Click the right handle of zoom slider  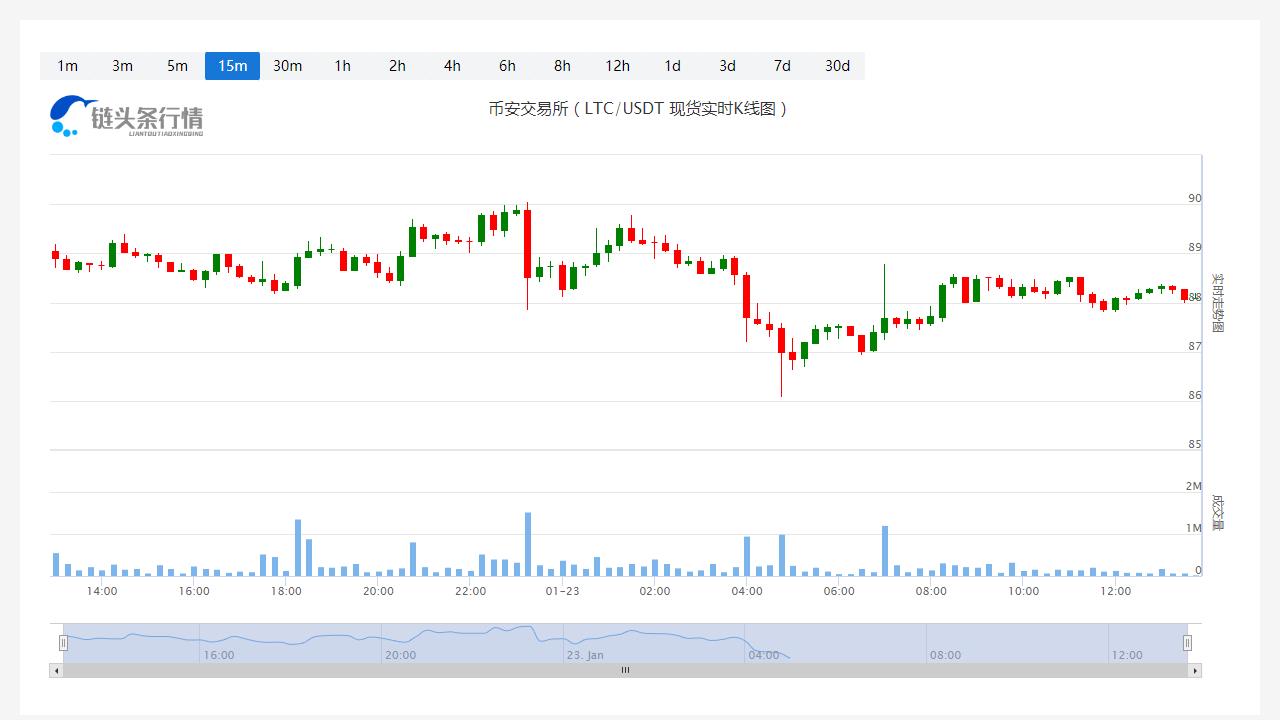point(1188,643)
